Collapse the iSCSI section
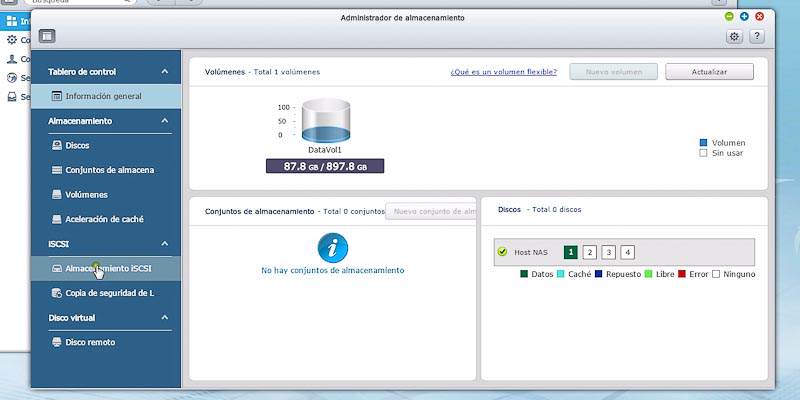 coord(164,244)
